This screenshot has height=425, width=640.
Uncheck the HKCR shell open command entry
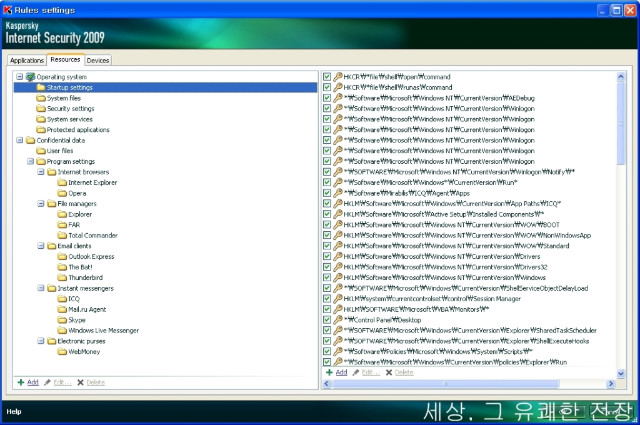(327, 77)
